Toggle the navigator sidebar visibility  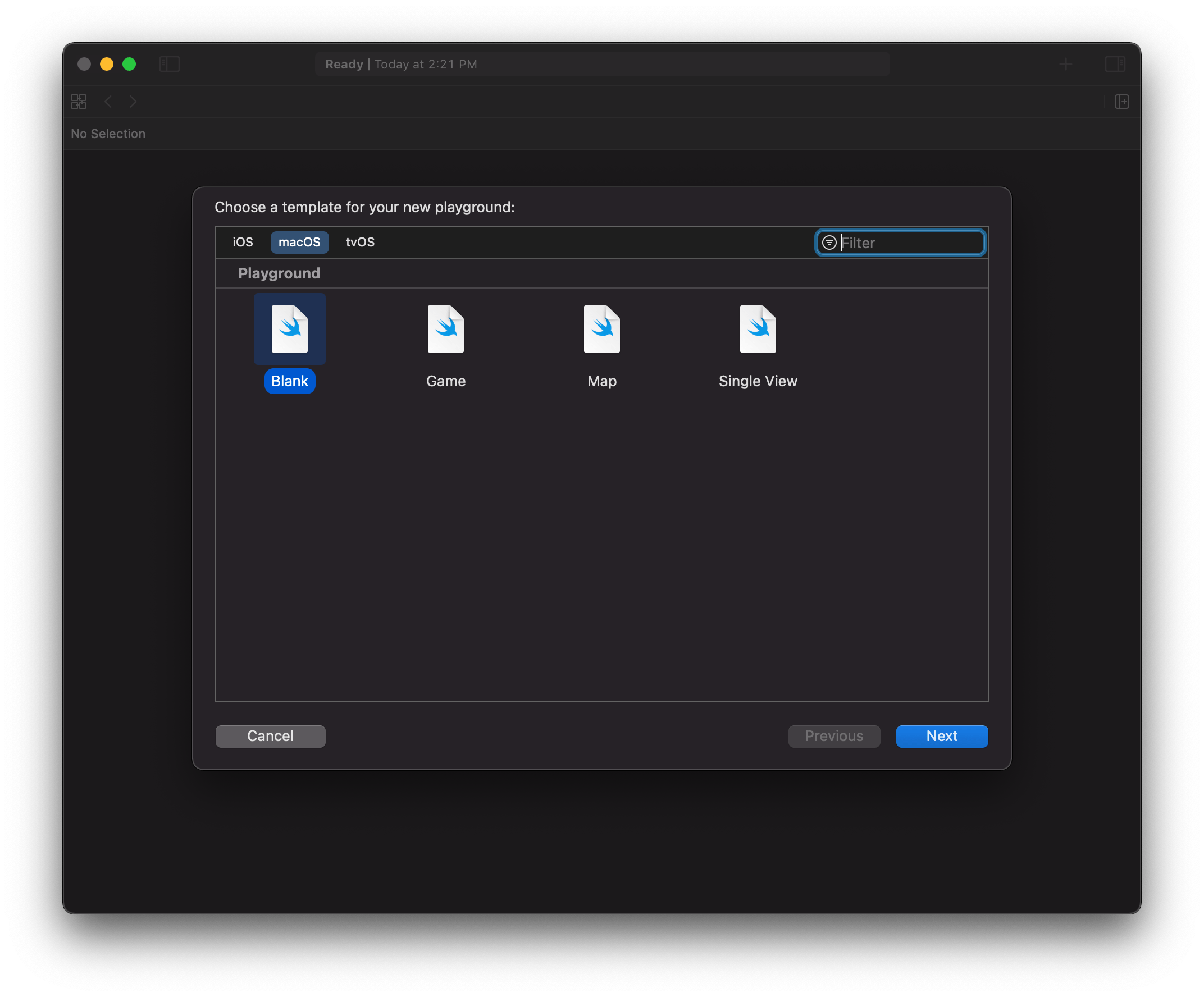pos(169,64)
